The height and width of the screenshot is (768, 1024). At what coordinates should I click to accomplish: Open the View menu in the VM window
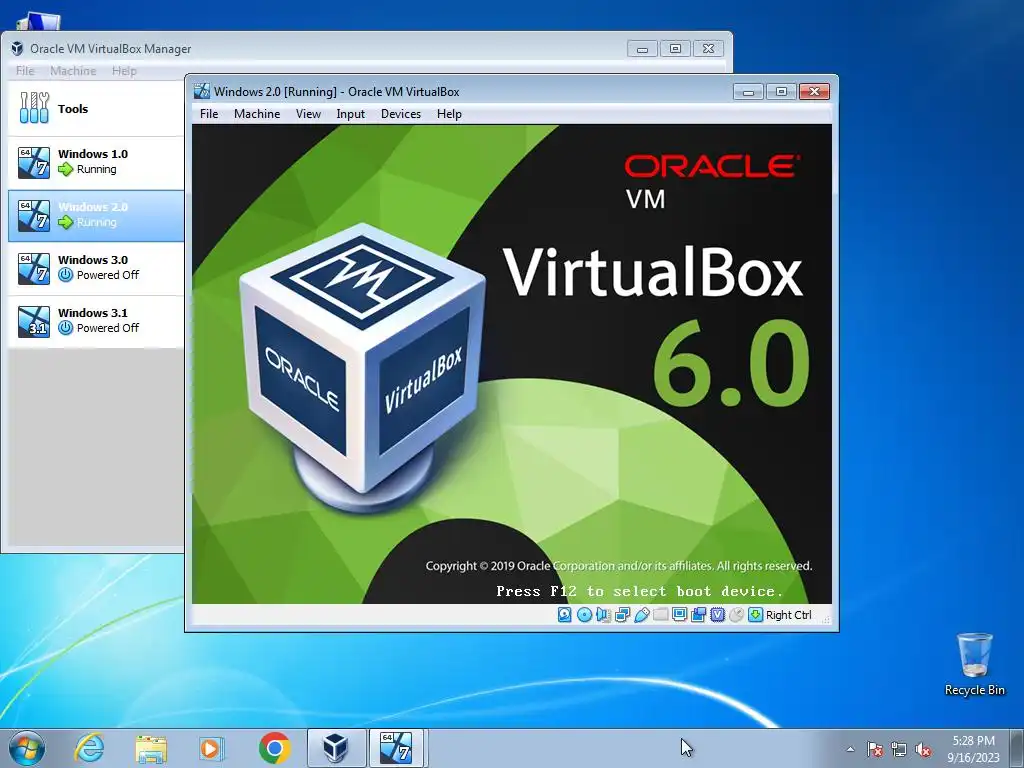point(308,114)
